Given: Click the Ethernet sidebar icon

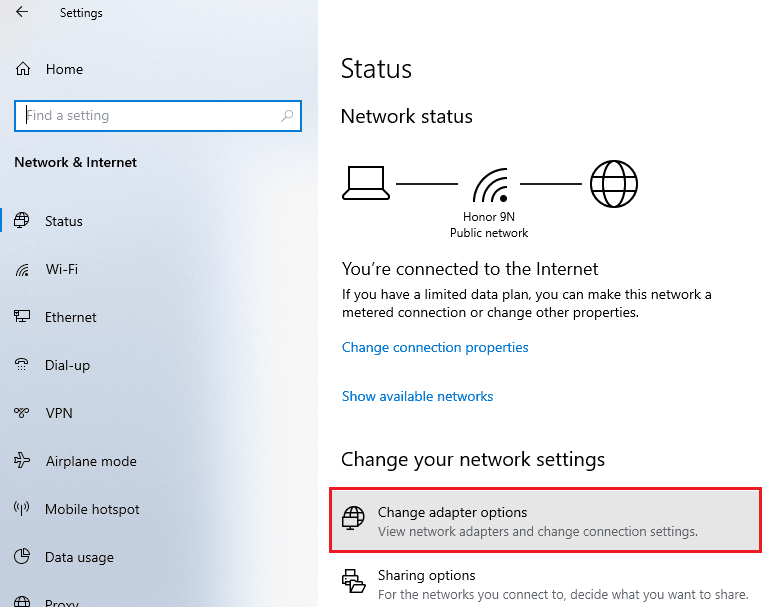Looking at the screenshot, I should 23,317.
